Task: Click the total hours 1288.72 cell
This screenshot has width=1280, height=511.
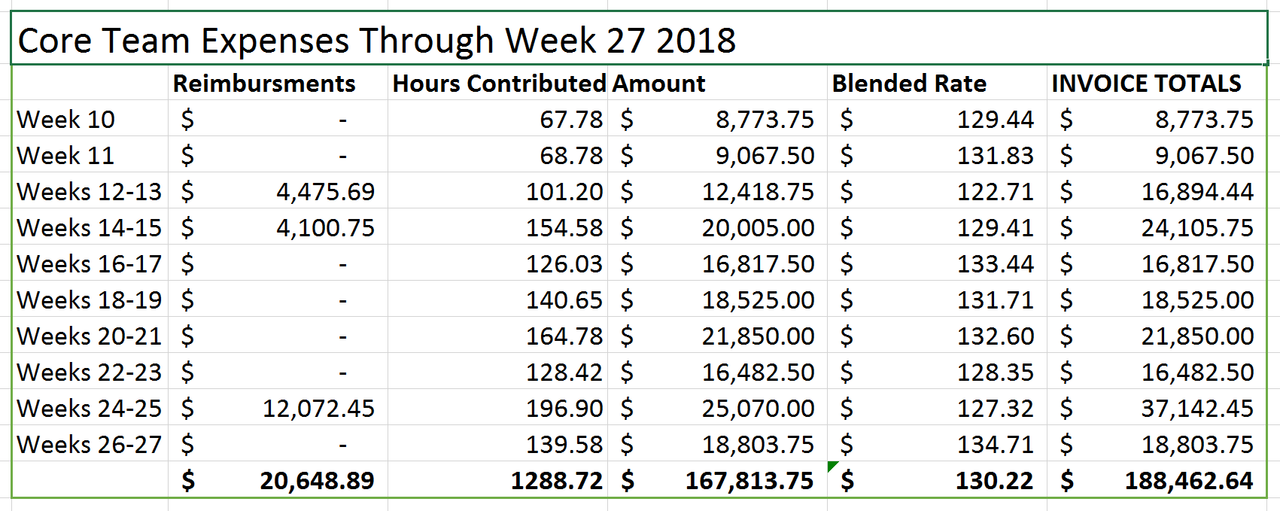Action: point(499,480)
